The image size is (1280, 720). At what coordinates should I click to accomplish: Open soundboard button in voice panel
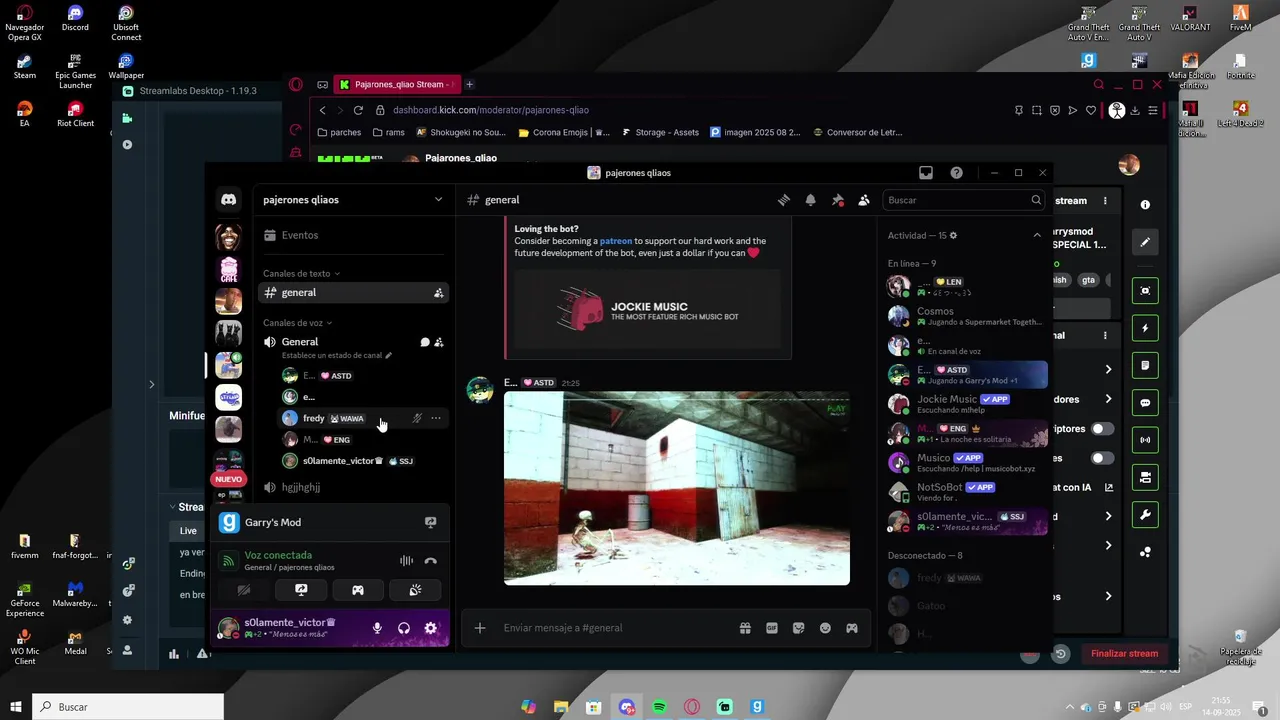(x=415, y=590)
